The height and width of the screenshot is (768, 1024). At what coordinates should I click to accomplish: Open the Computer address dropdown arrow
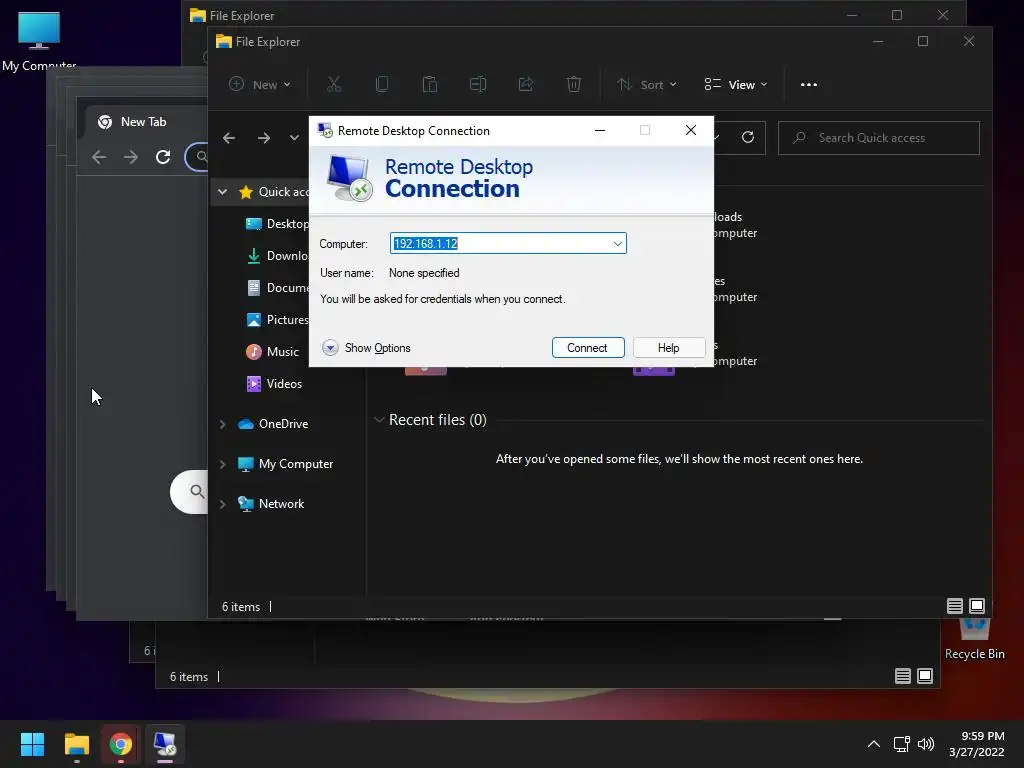pyautogui.click(x=617, y=244)
